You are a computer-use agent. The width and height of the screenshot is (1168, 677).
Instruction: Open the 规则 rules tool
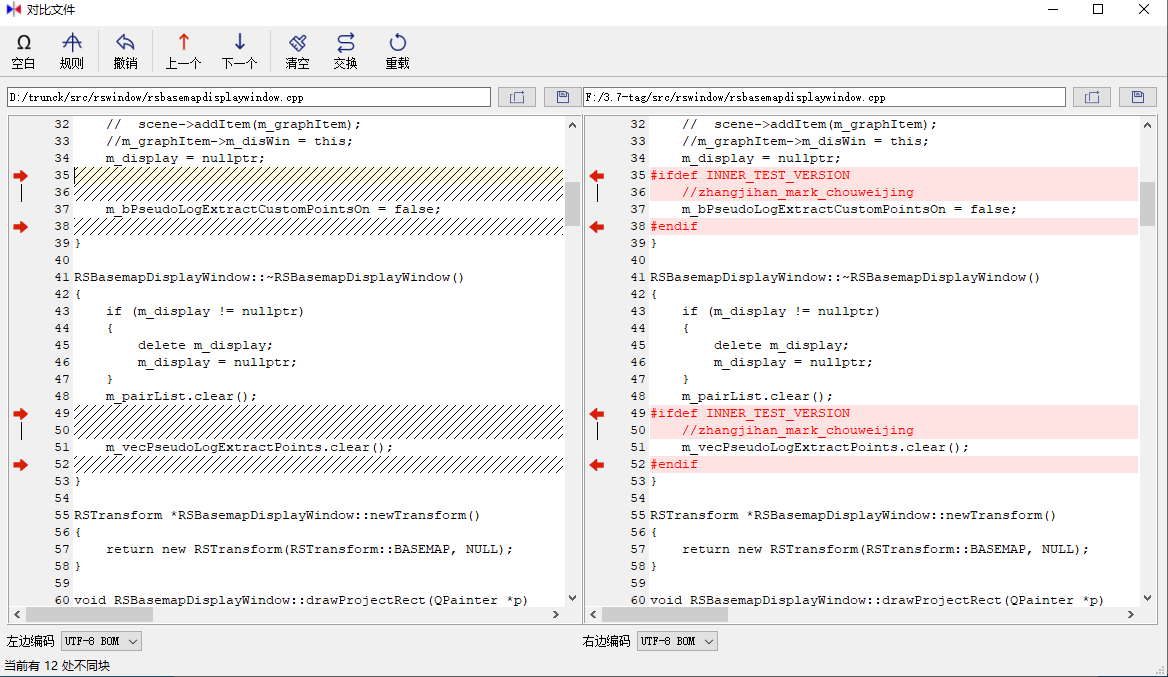72,51
